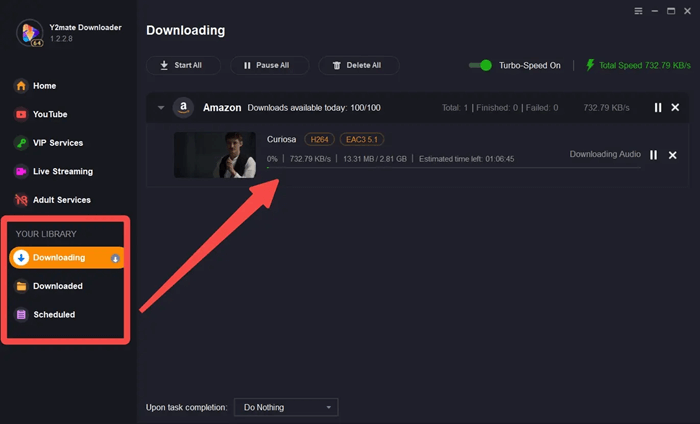Click the Amazon service logo icon

(183, 108)
